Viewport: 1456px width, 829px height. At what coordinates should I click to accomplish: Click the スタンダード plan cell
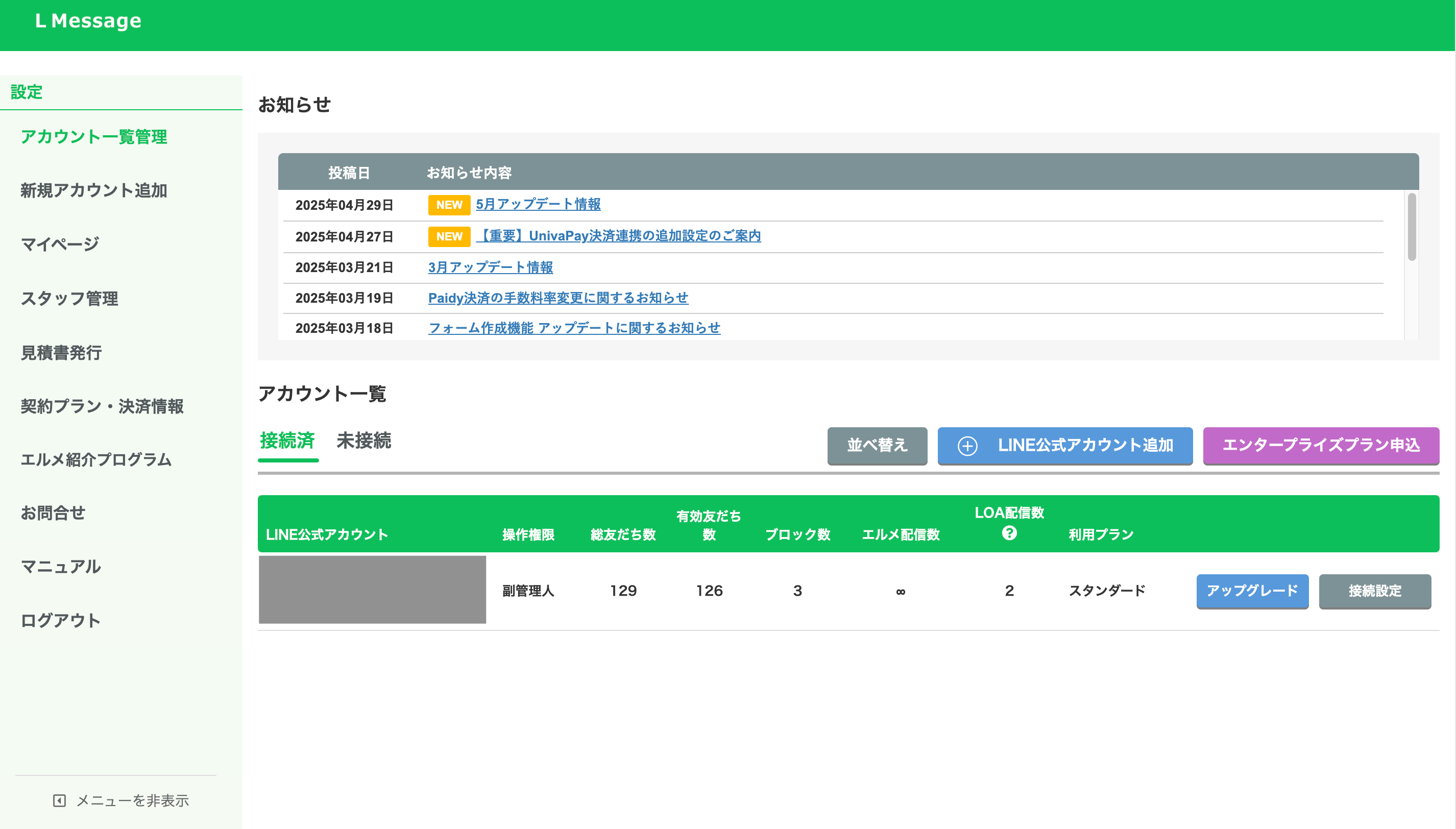pyautogui.click(x=1107, y=591)
